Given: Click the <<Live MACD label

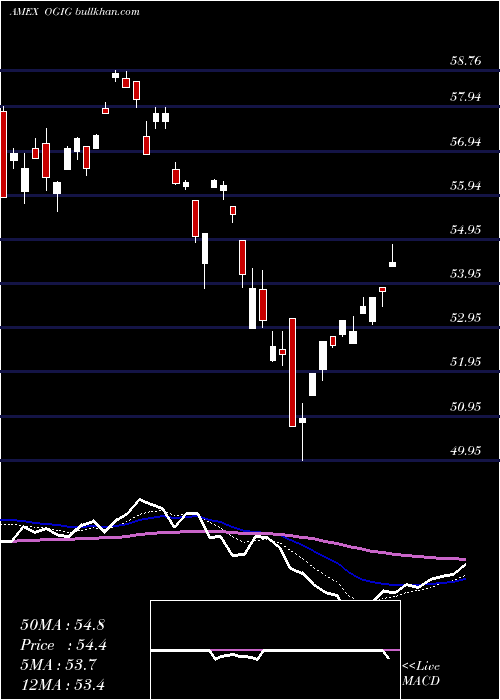Looking at the screenshot, I should pyautogui.click(x=421, y=673).
